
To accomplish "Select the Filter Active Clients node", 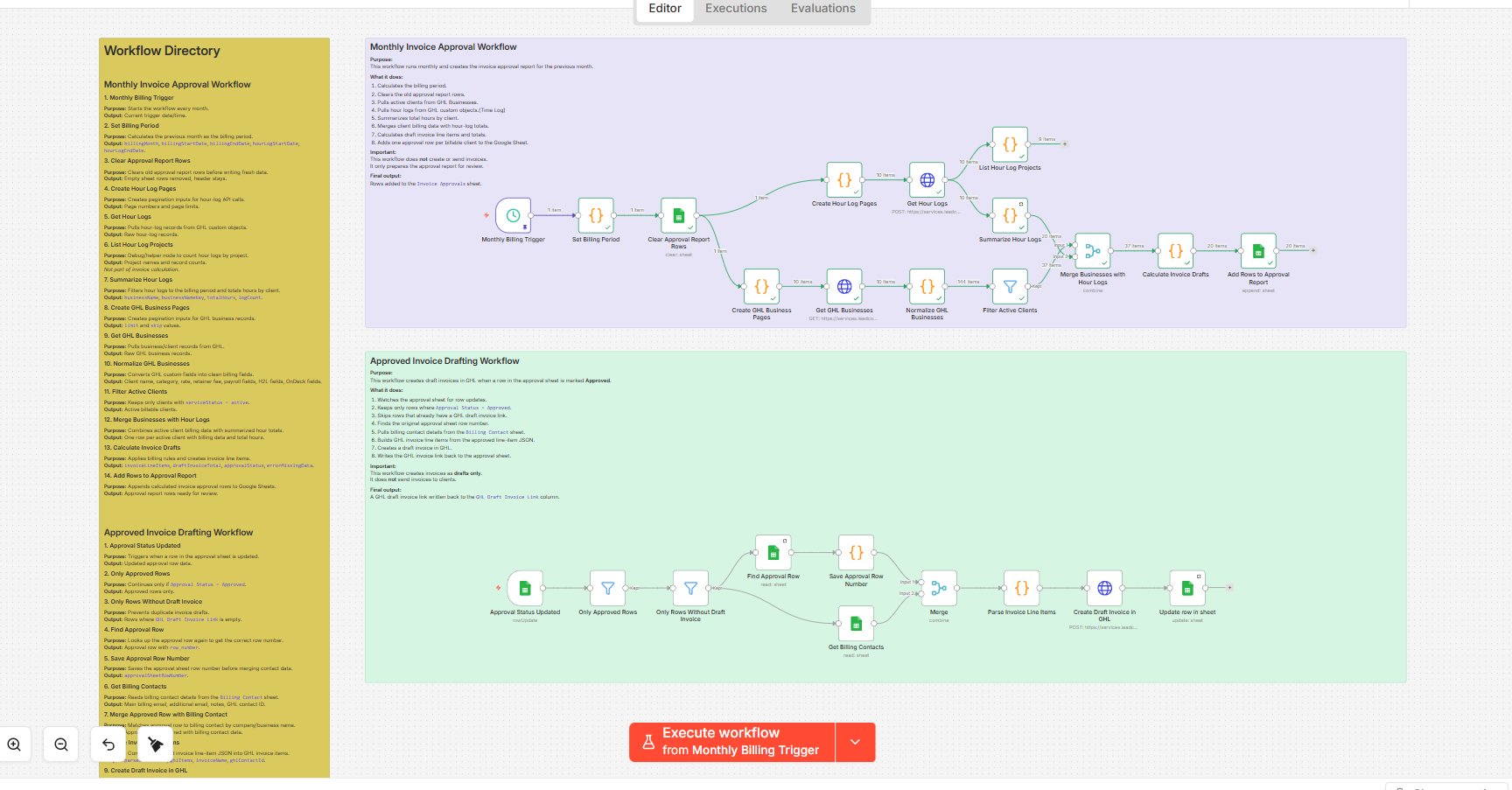I will click(1010, 286).
